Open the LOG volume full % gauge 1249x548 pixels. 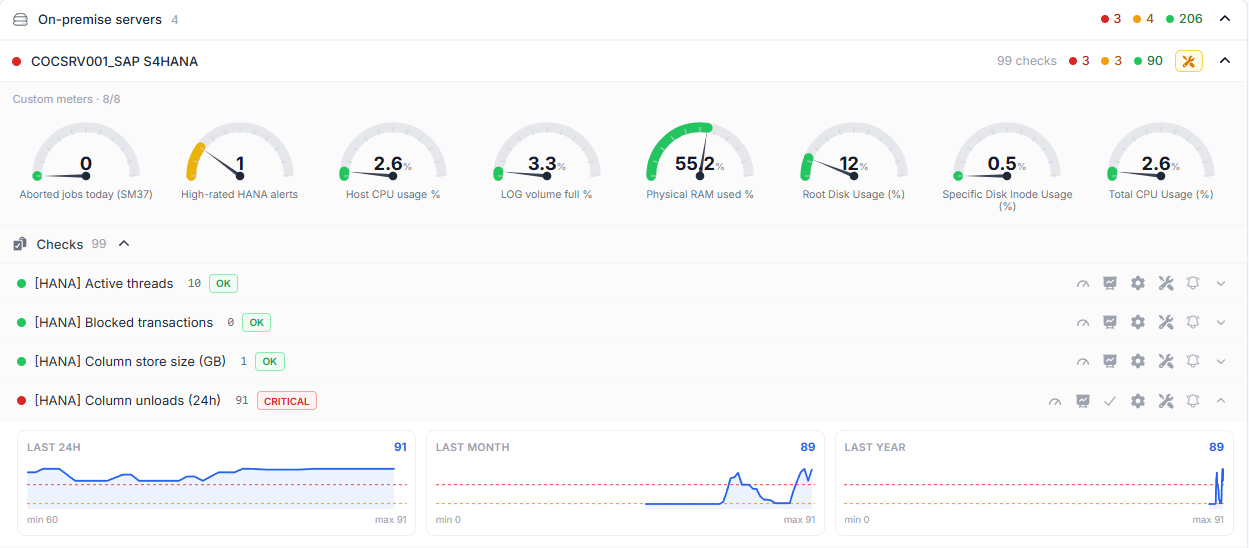click(547, 161)
